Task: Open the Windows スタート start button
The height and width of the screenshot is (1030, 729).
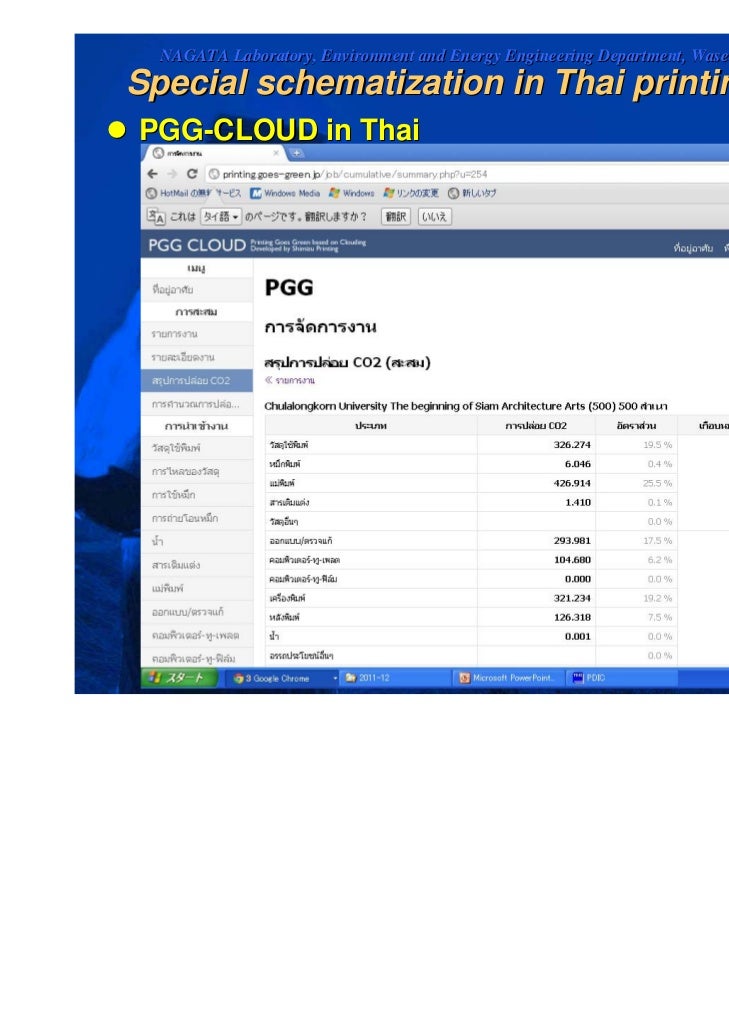Action: pyautogui.click(x=179, y=677)
